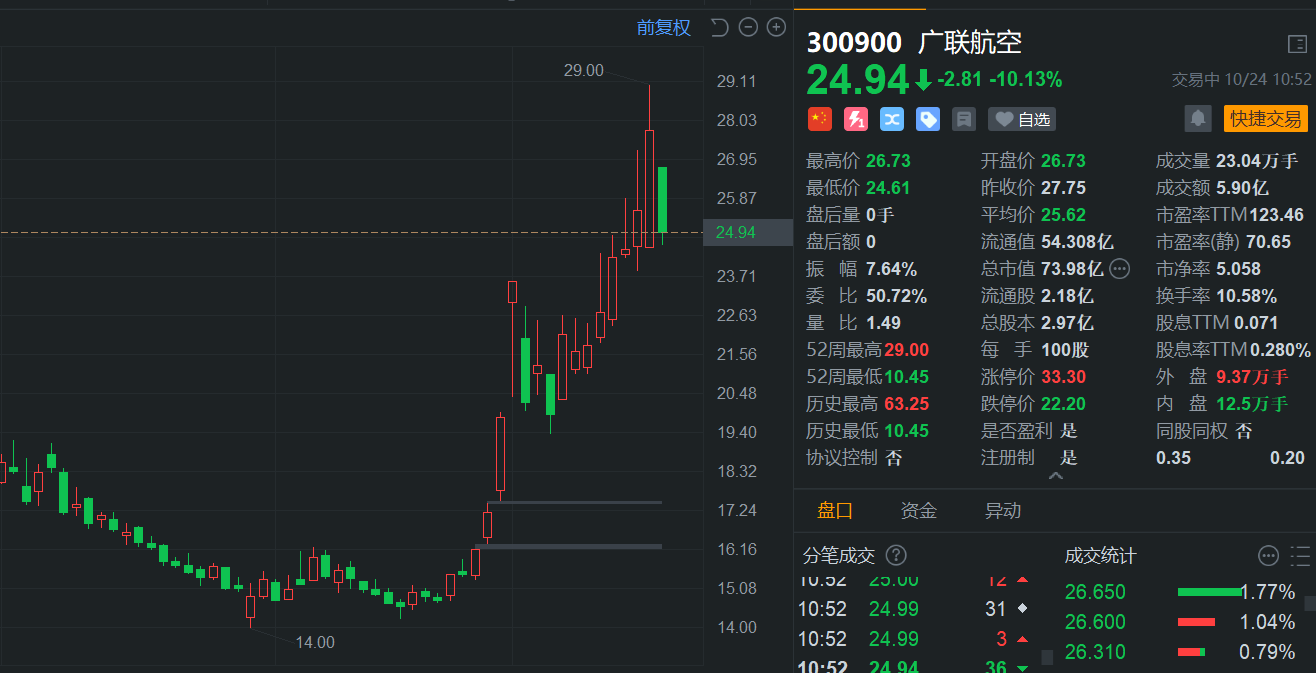Click the 快捷交易 button
The width and height of the screenshot is (1316, 673).
point(1266,119)
